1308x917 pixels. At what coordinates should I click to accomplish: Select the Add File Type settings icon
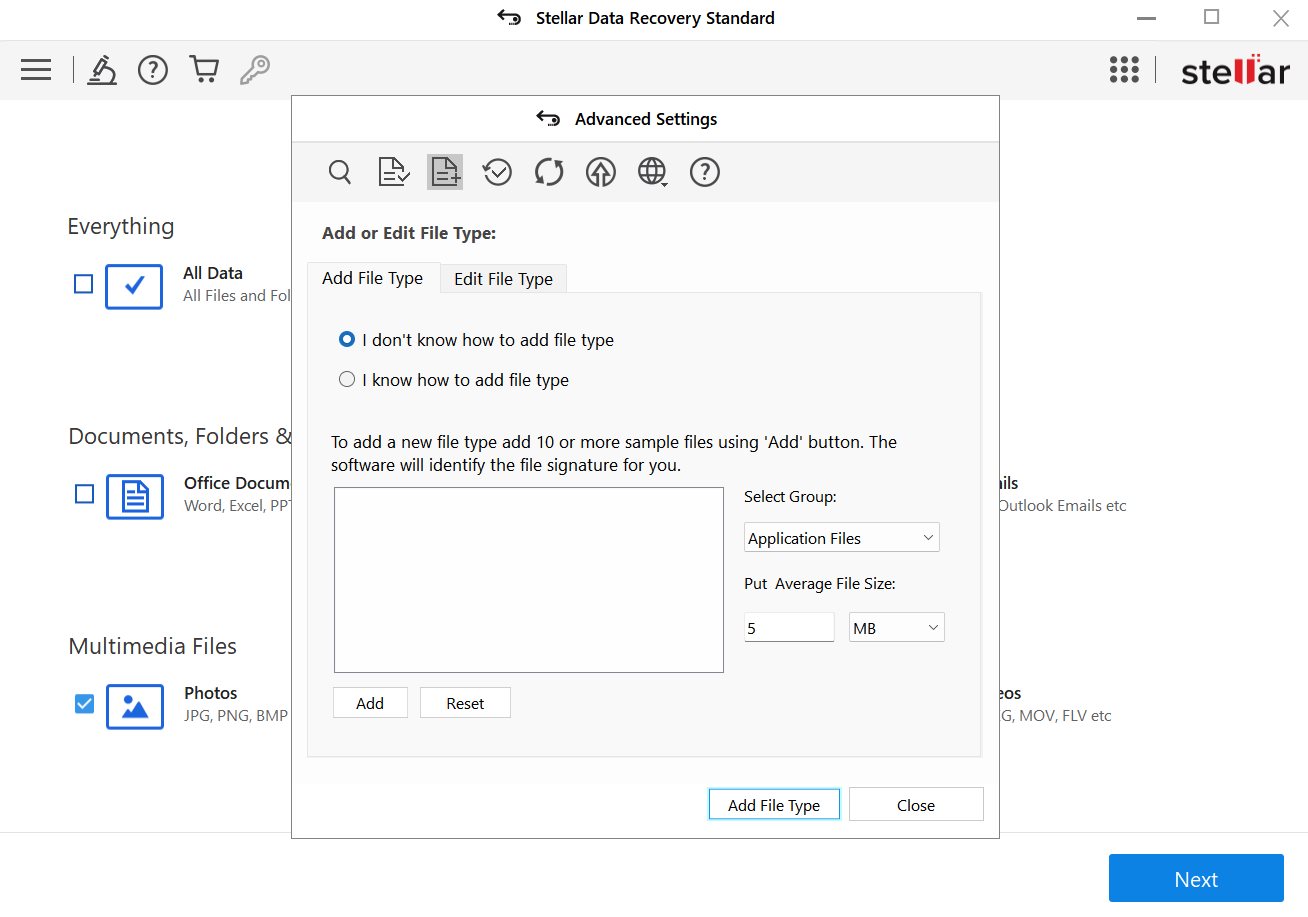point(444,171)
